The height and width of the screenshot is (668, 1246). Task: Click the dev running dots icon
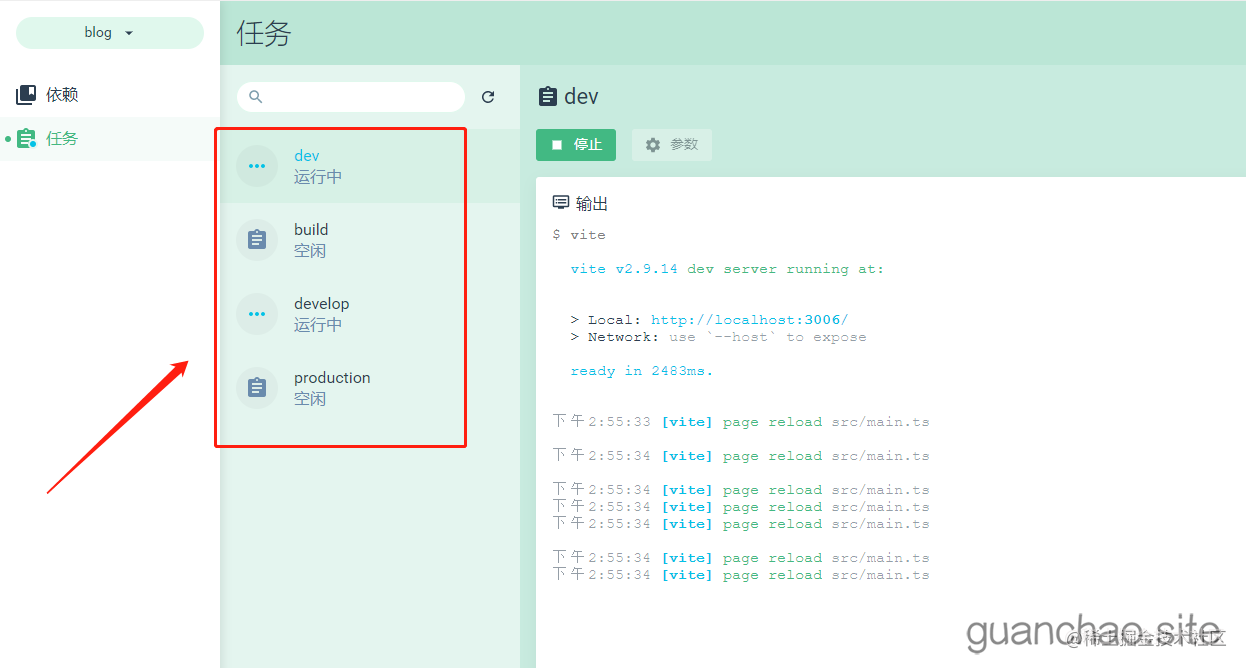pos(257,166)
